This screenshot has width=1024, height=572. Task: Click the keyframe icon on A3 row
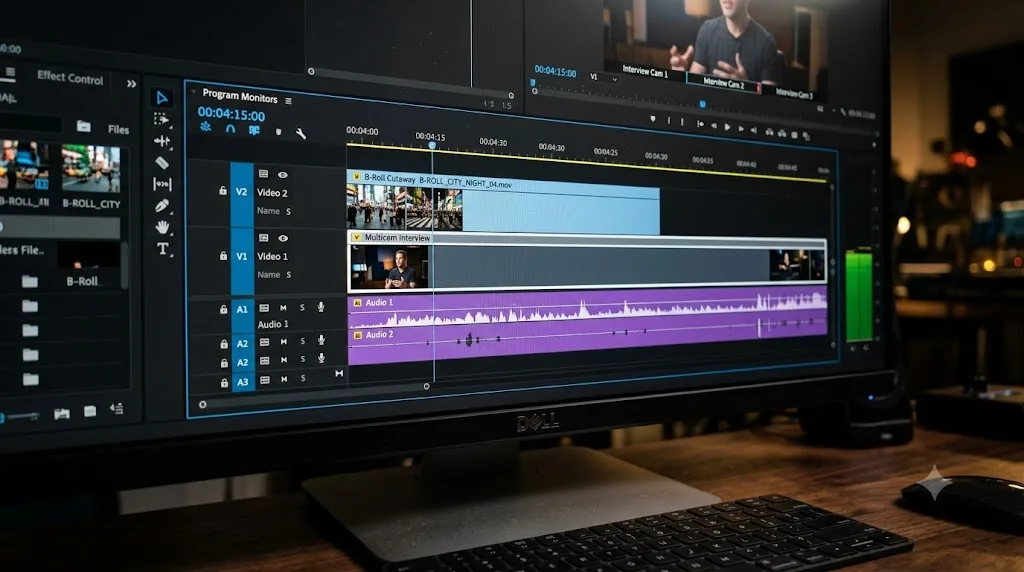[x=339, y=373]
